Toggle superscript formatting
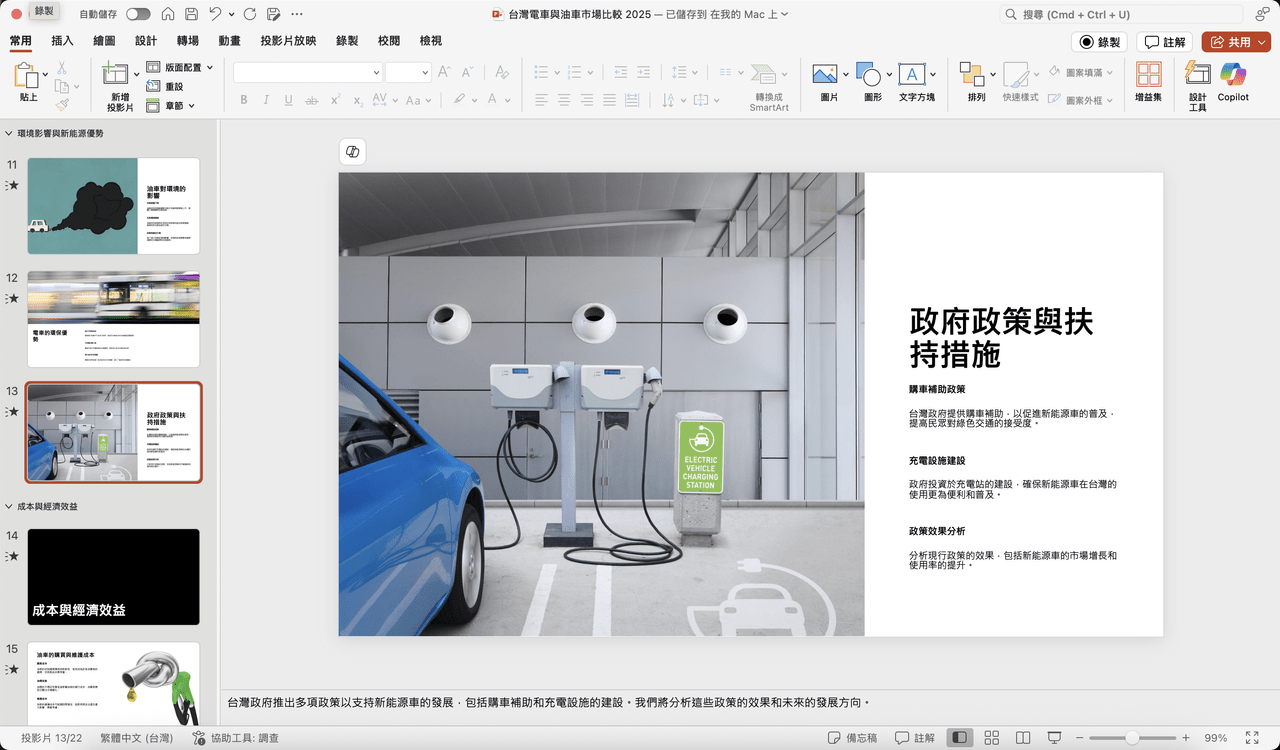Image resolution: width=1280 pixels, height=750 pixels. point(335,100)
